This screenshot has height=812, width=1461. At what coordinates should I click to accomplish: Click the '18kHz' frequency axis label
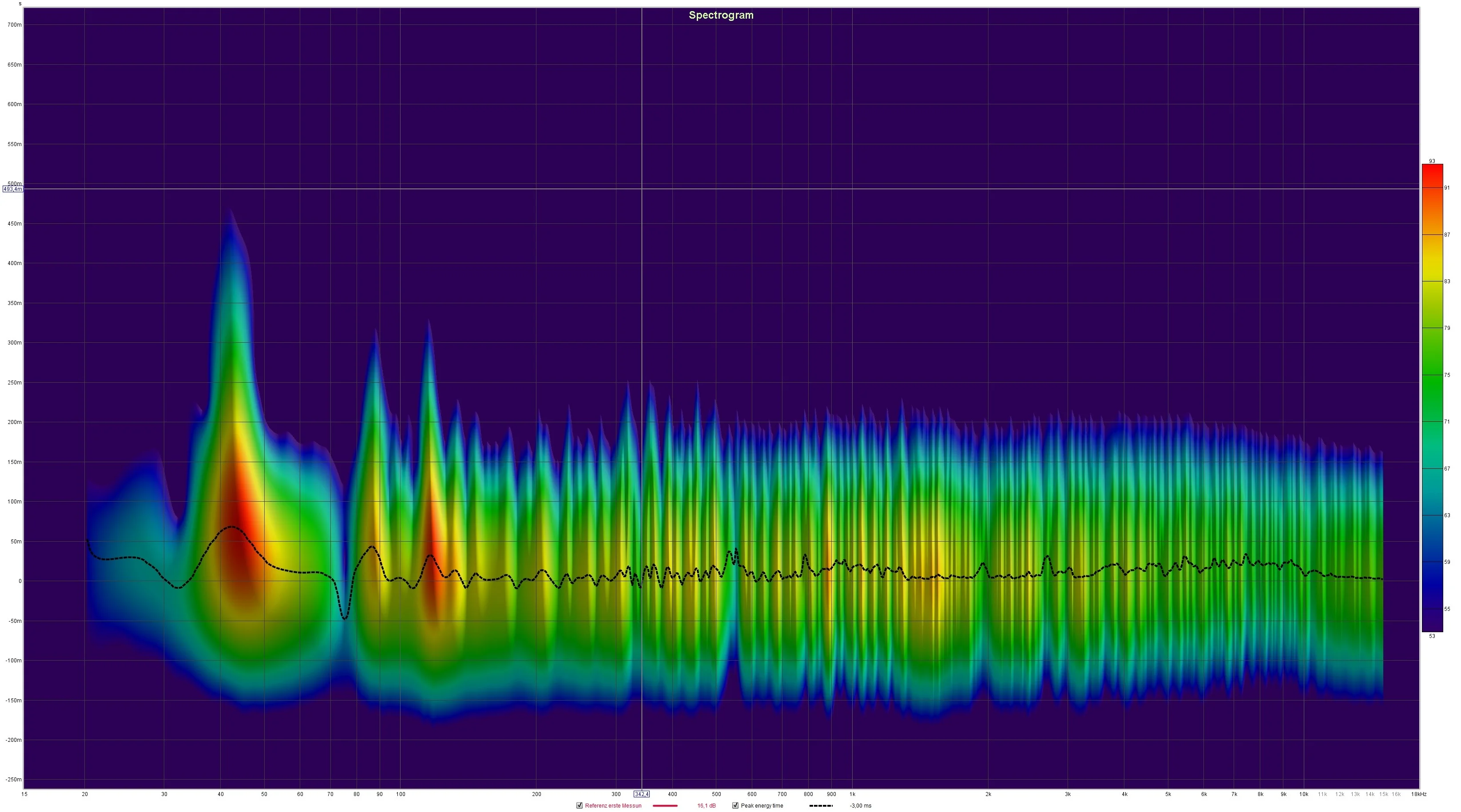1418,794
